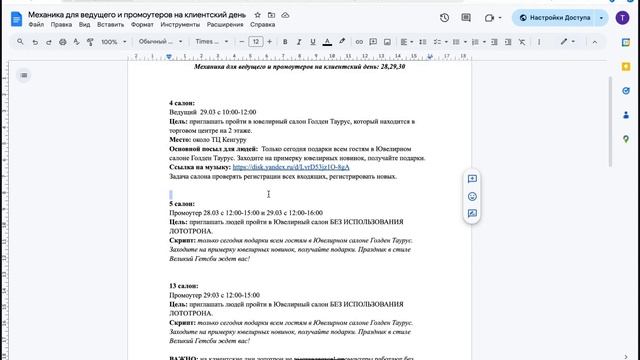This screenshot has width=640, height=360.
Task: Decrease font size with minus button
Action: (x=242, y=42)
